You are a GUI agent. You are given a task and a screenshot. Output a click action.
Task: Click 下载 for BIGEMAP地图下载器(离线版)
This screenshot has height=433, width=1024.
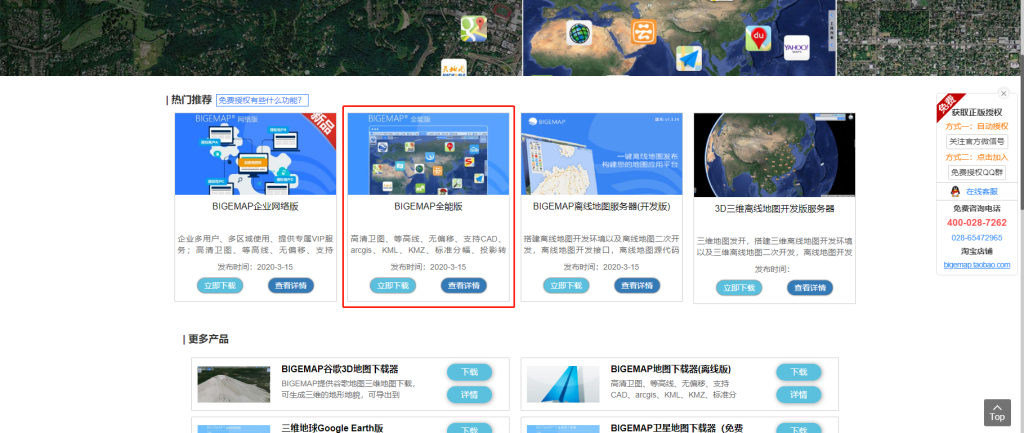(799, 372)
